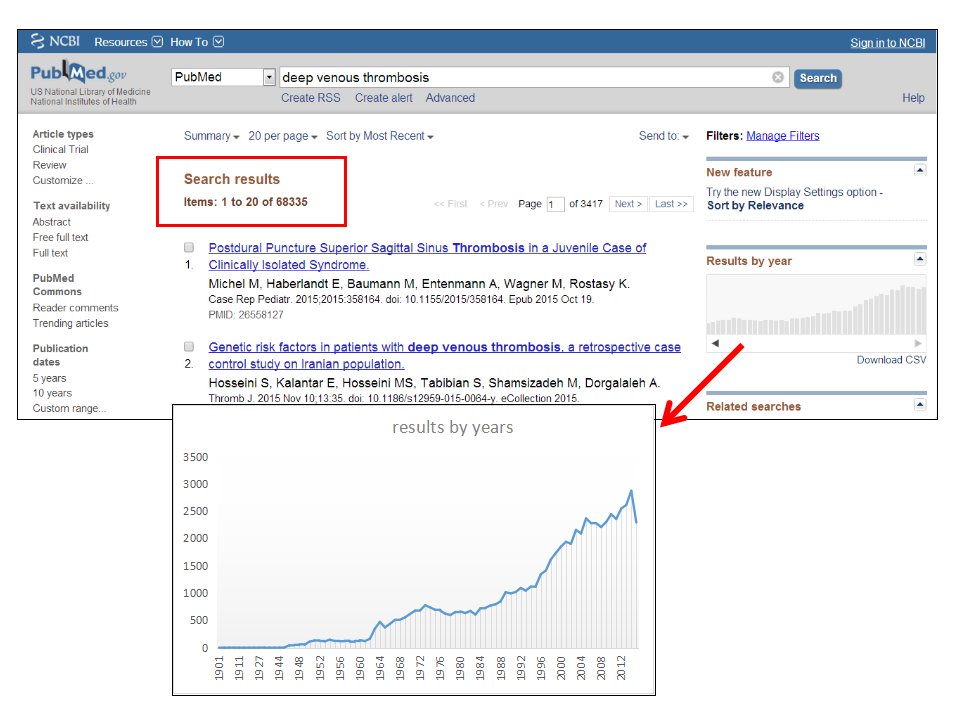Filter by Full text availability

pyautogui.click(x=50, y=253)
